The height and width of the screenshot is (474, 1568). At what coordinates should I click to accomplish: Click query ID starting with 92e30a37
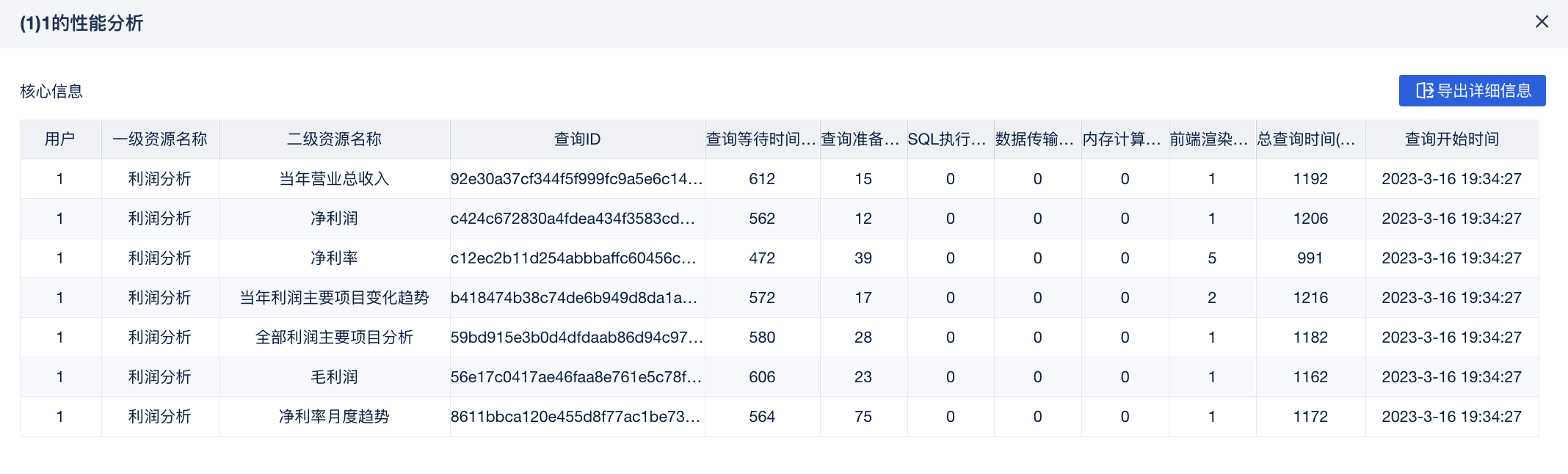[x=576, y=179]
